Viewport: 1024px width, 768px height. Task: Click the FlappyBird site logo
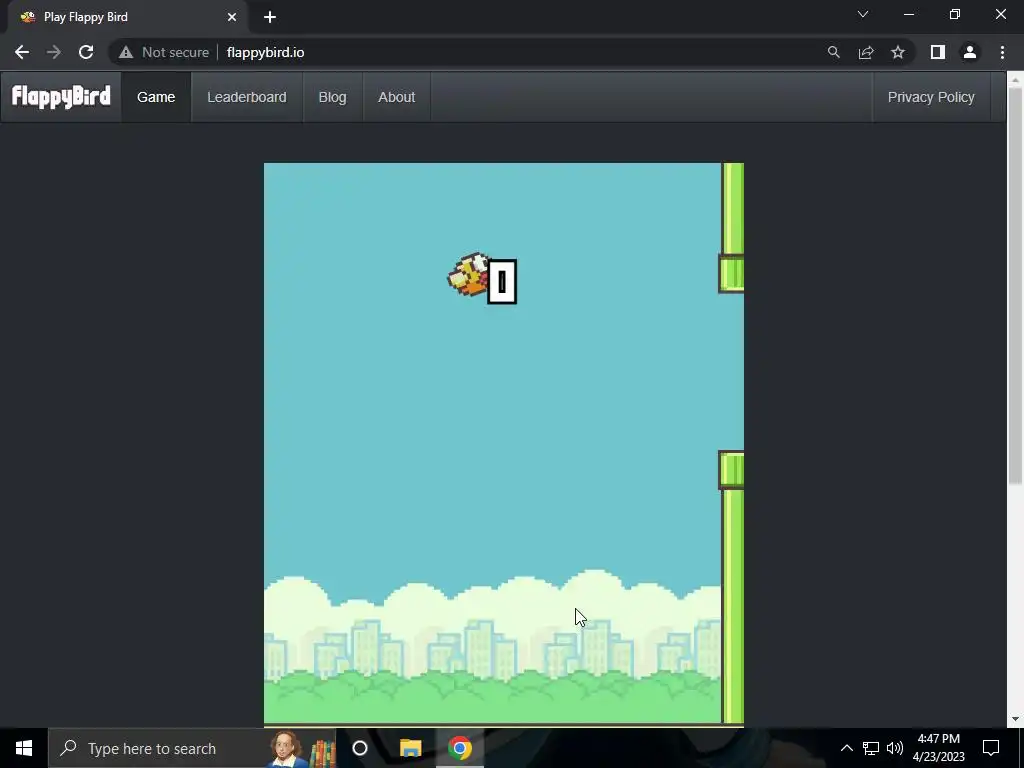(61, 97)
